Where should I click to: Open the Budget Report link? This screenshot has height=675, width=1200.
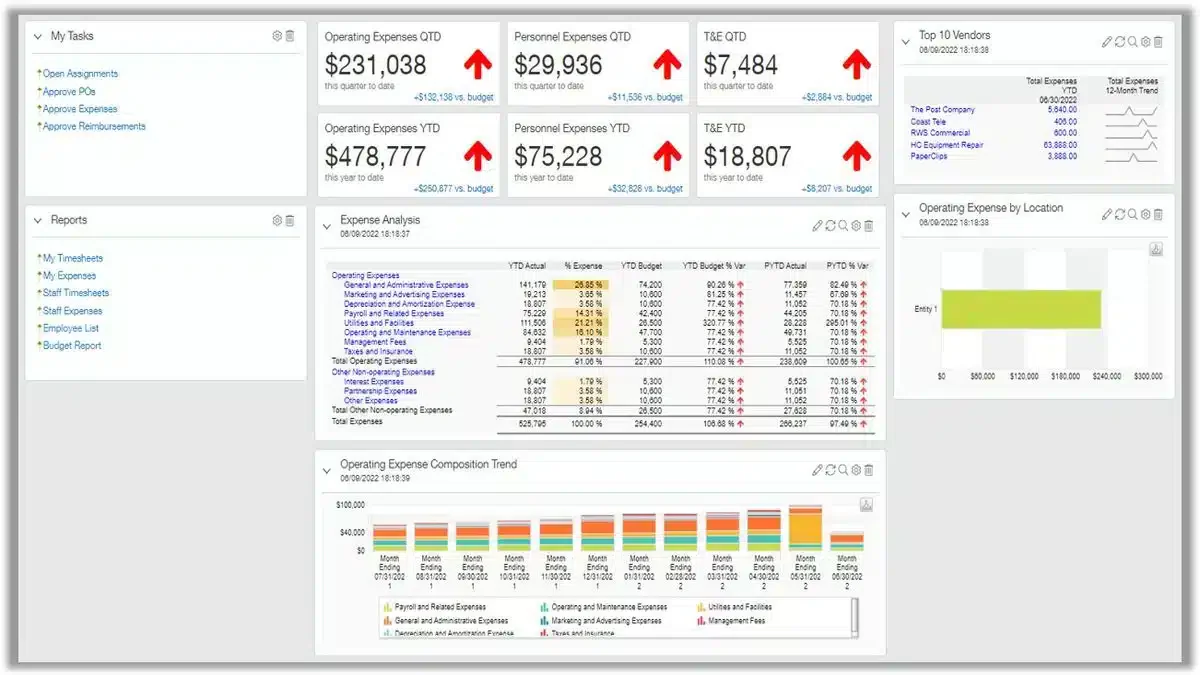point(72,346)
